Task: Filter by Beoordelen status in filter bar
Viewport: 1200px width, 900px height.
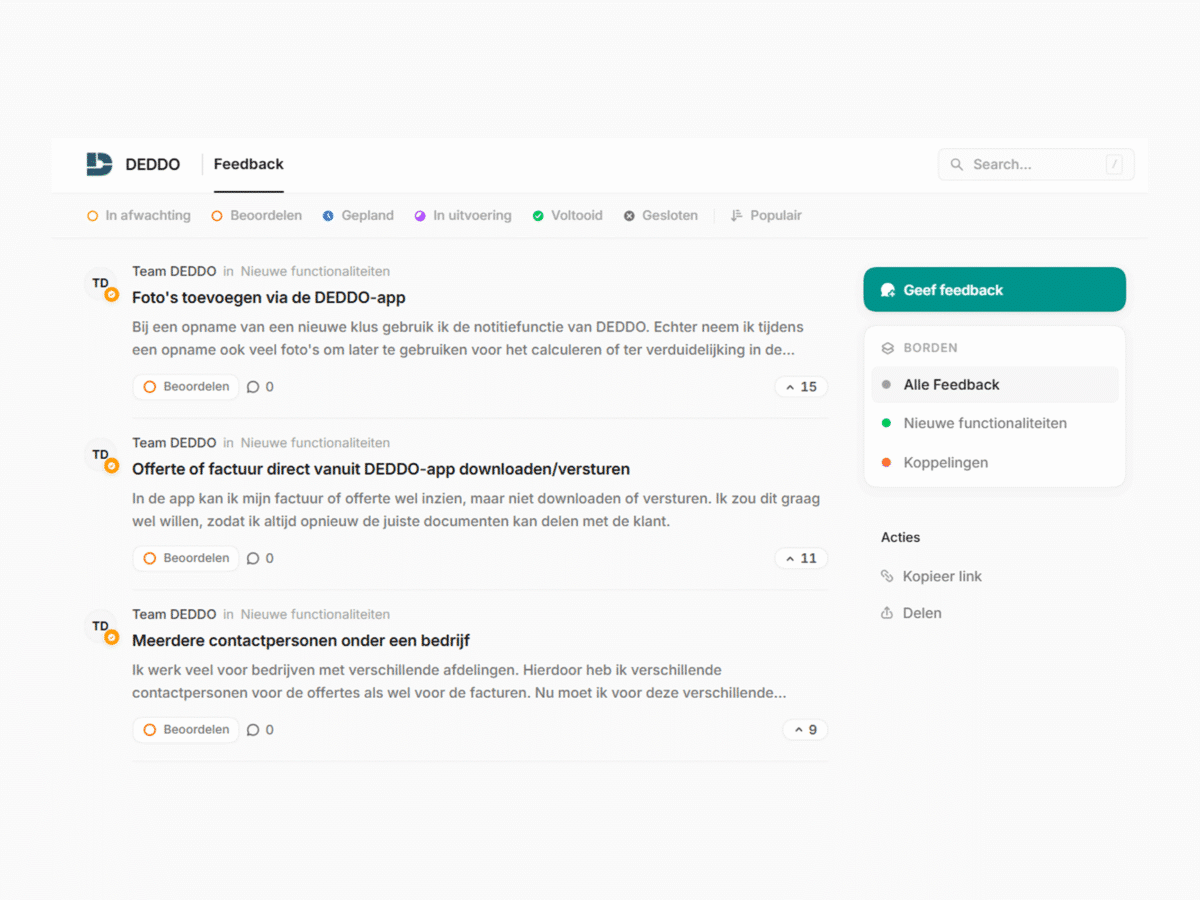Action: pyautogui.click(x=257, y=215)
